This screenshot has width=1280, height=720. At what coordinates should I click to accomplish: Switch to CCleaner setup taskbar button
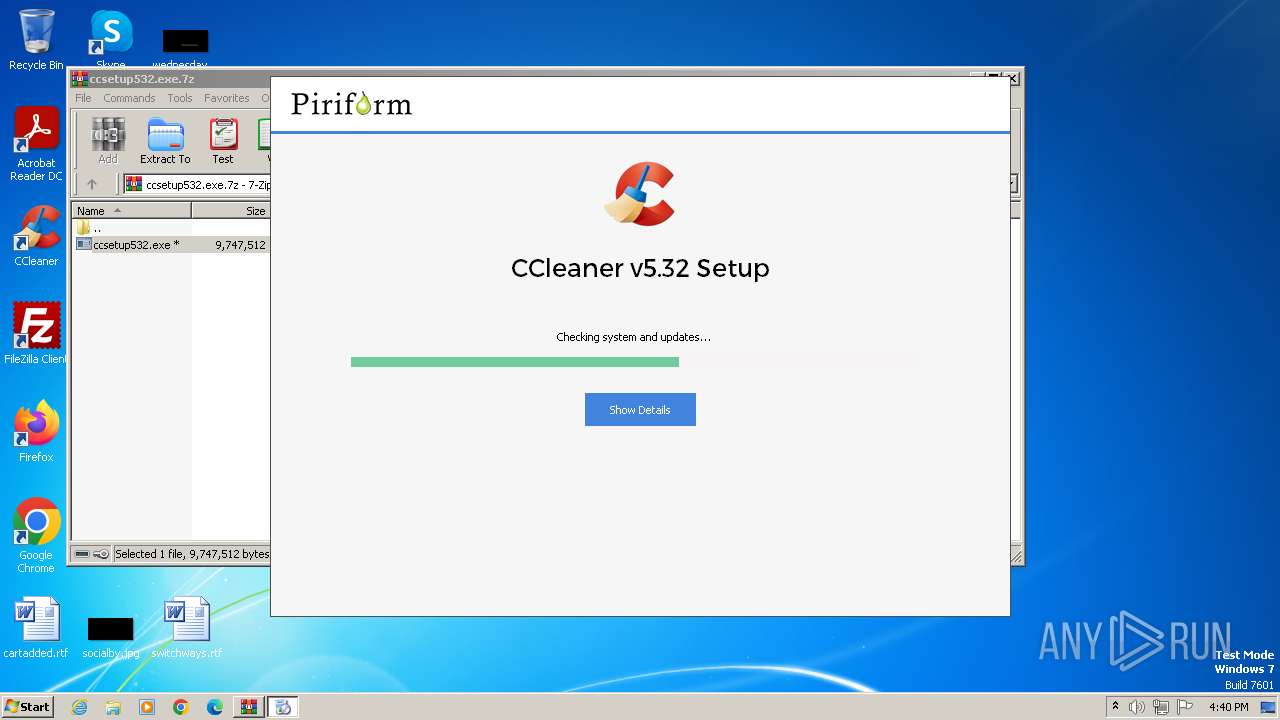[283, 707]
